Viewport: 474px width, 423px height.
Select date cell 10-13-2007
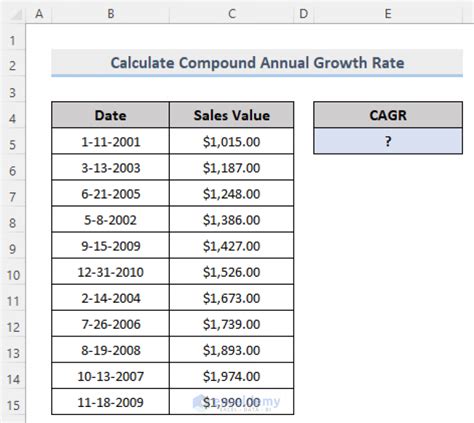(111, 376)
